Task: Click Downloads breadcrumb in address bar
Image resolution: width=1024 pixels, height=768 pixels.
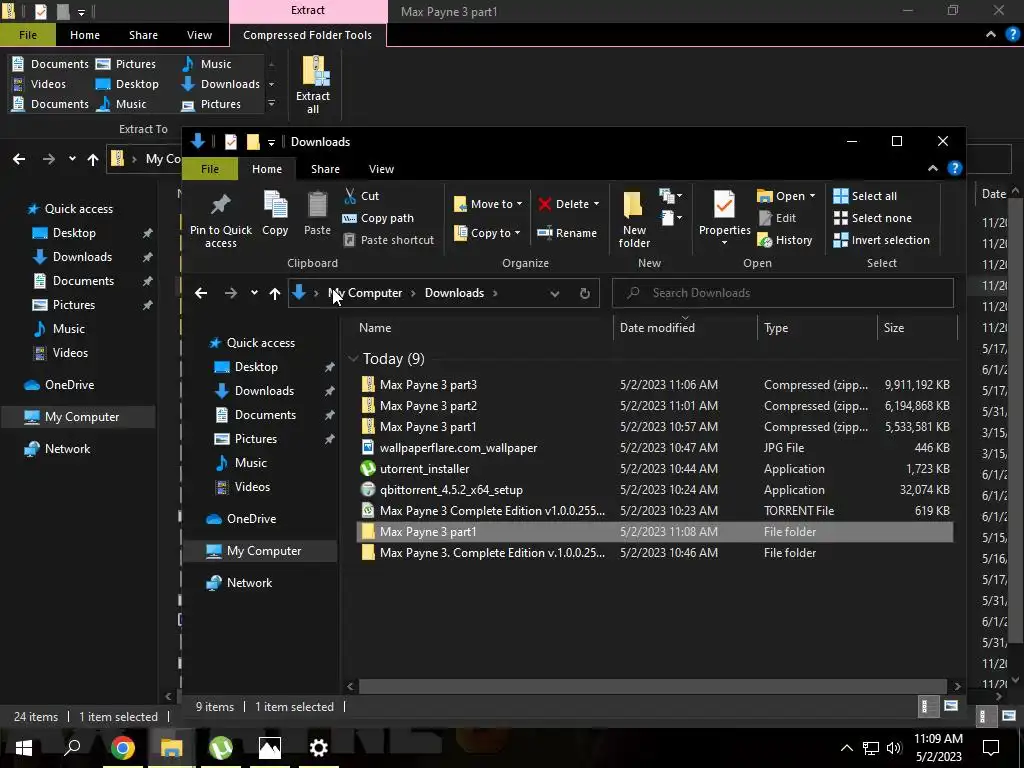Action: 455,293
